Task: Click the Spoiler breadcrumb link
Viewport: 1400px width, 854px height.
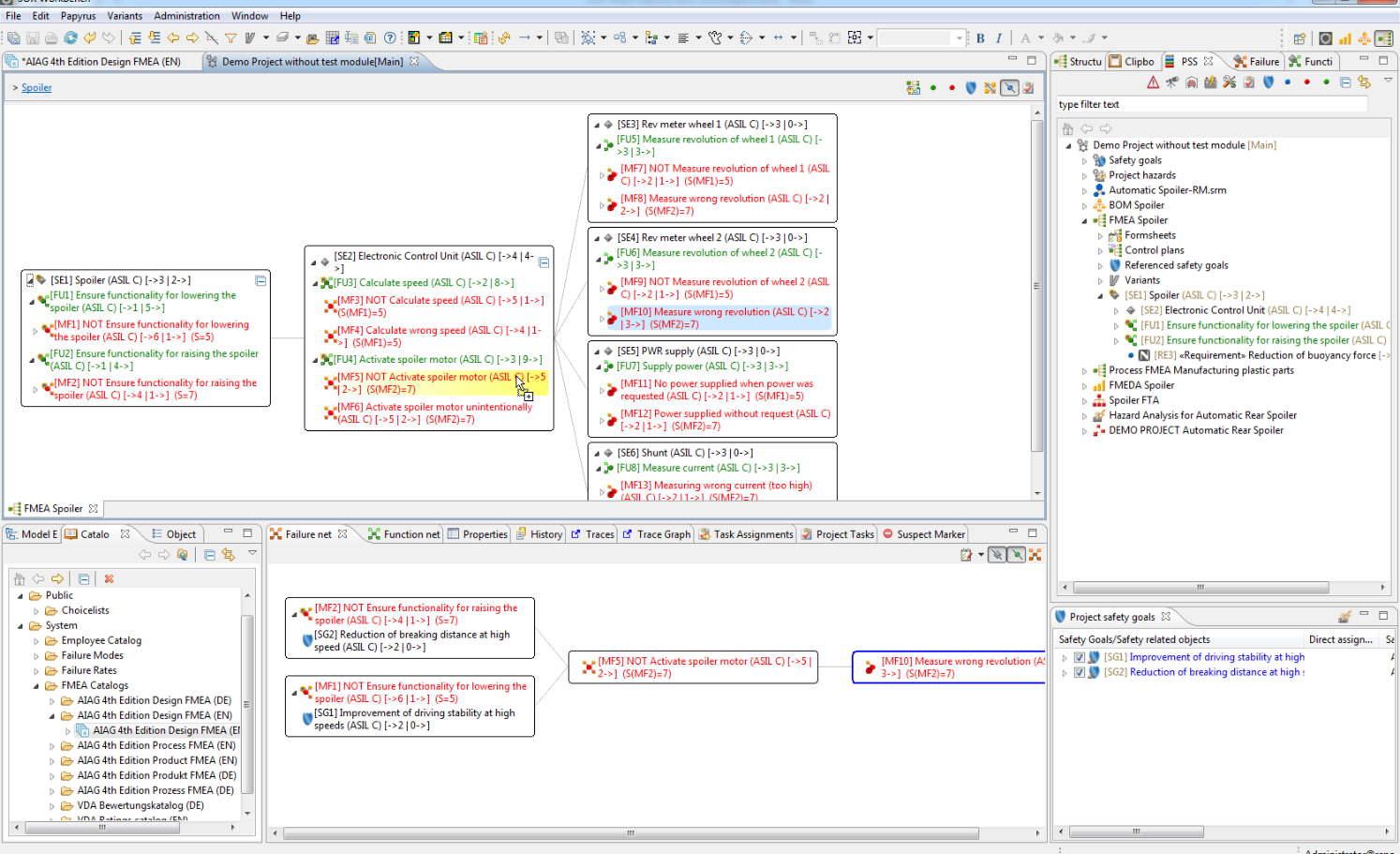Action: click(37, 88)
